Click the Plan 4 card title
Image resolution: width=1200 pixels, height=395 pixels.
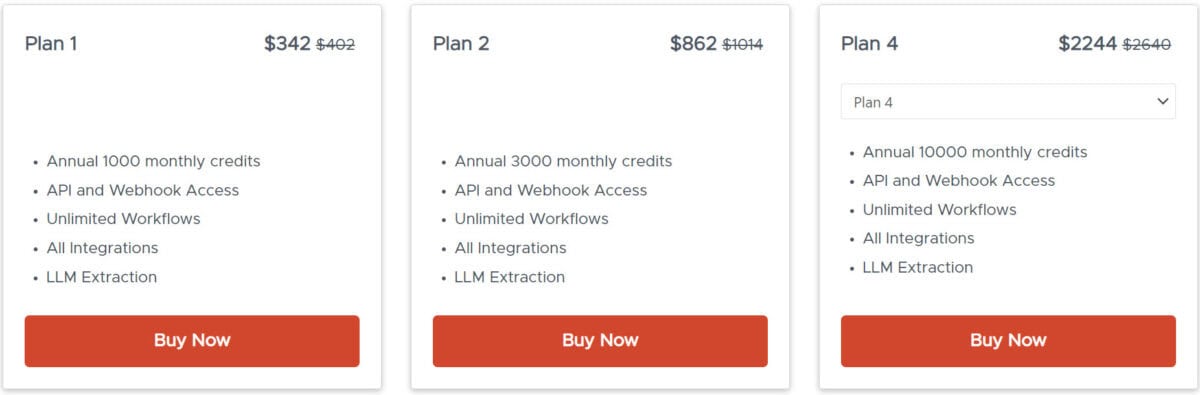tap(869, 44)
